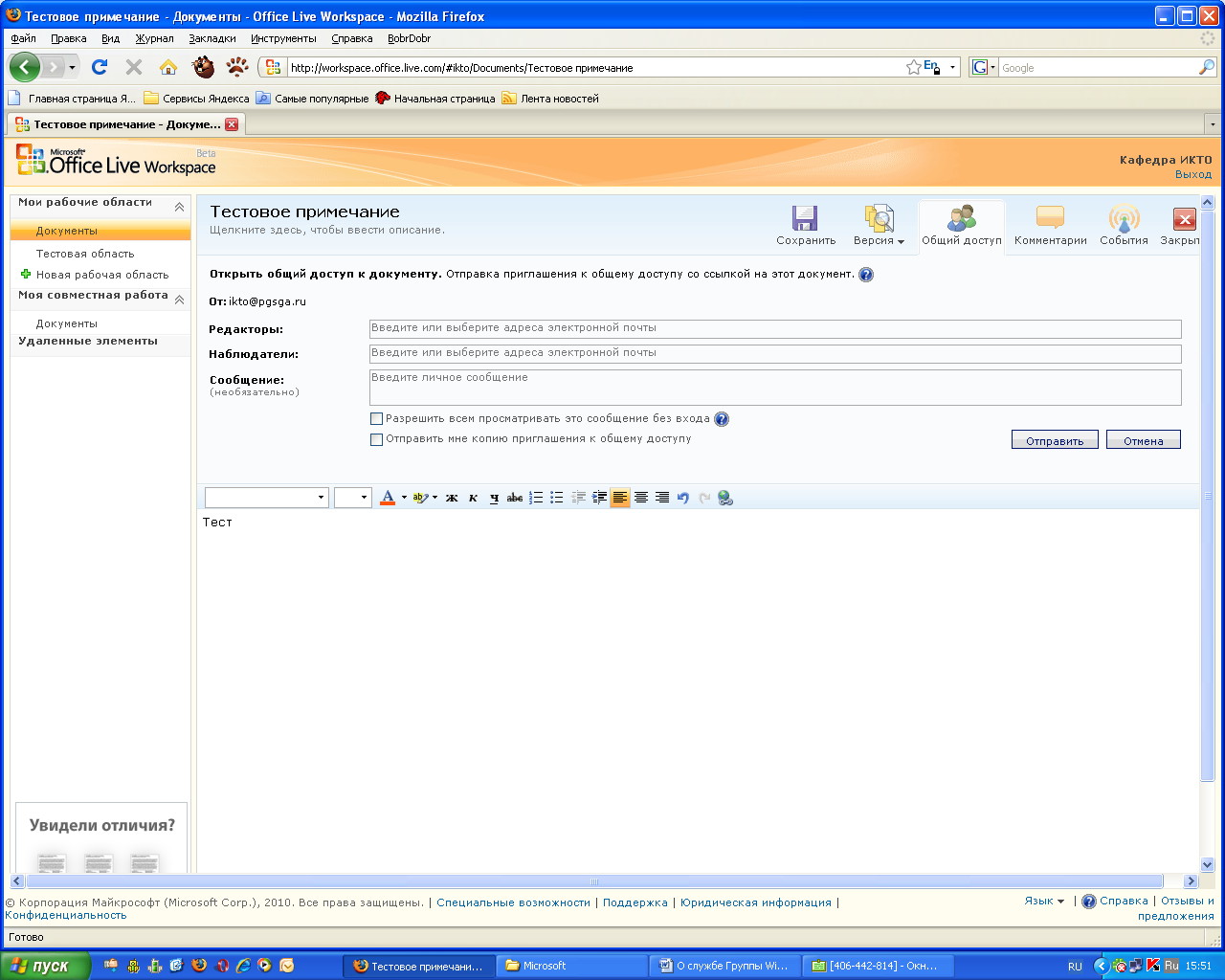Select Тестовая область workspace
The height and width of the screenshot is (980, 1225).
point(85,254)
